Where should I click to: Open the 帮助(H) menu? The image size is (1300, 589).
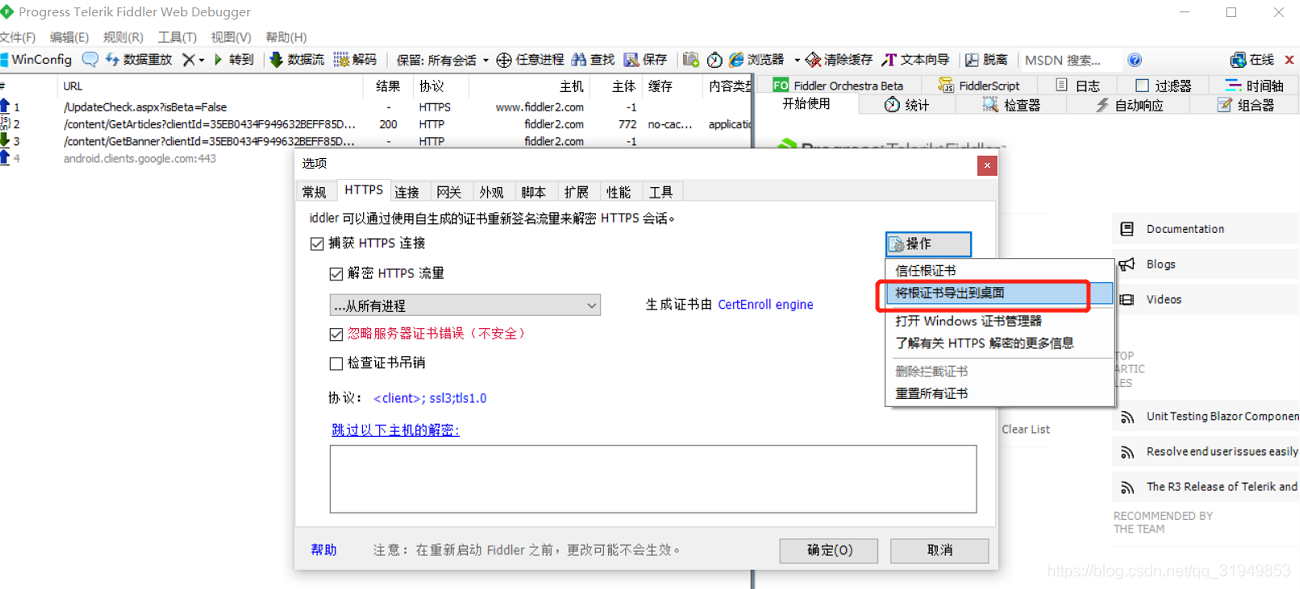coord(286,37)
